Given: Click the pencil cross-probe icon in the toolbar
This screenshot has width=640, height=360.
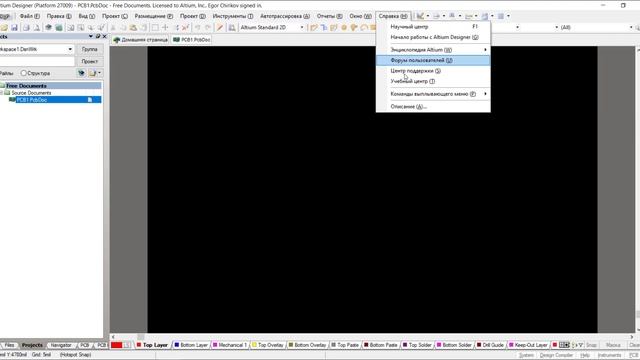Looking at the screenshot, I should click(220, 27).
